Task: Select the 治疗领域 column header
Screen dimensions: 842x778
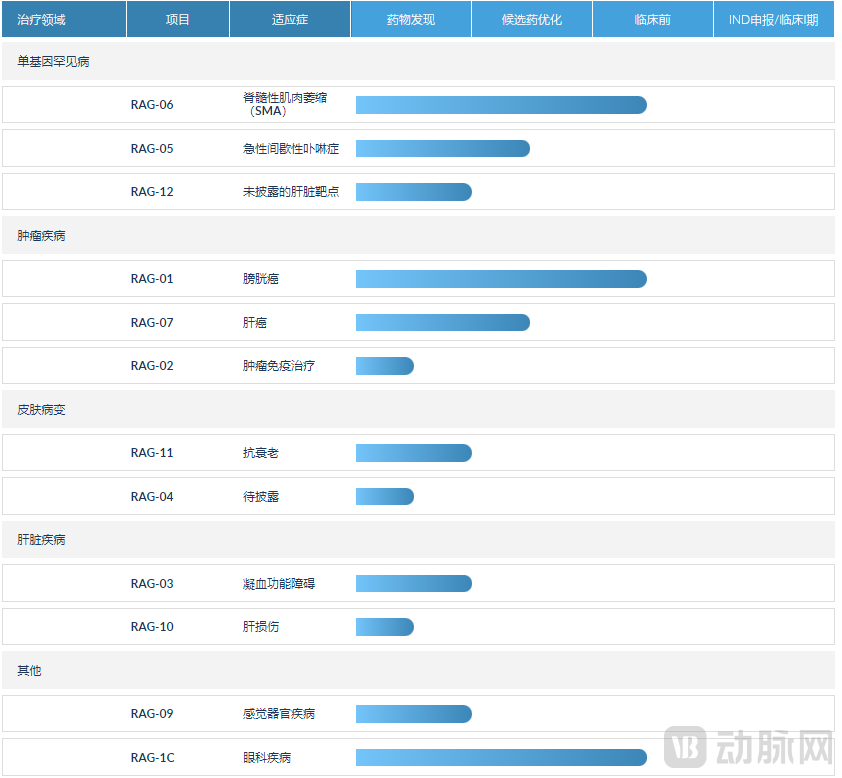Action: (42, 19)
